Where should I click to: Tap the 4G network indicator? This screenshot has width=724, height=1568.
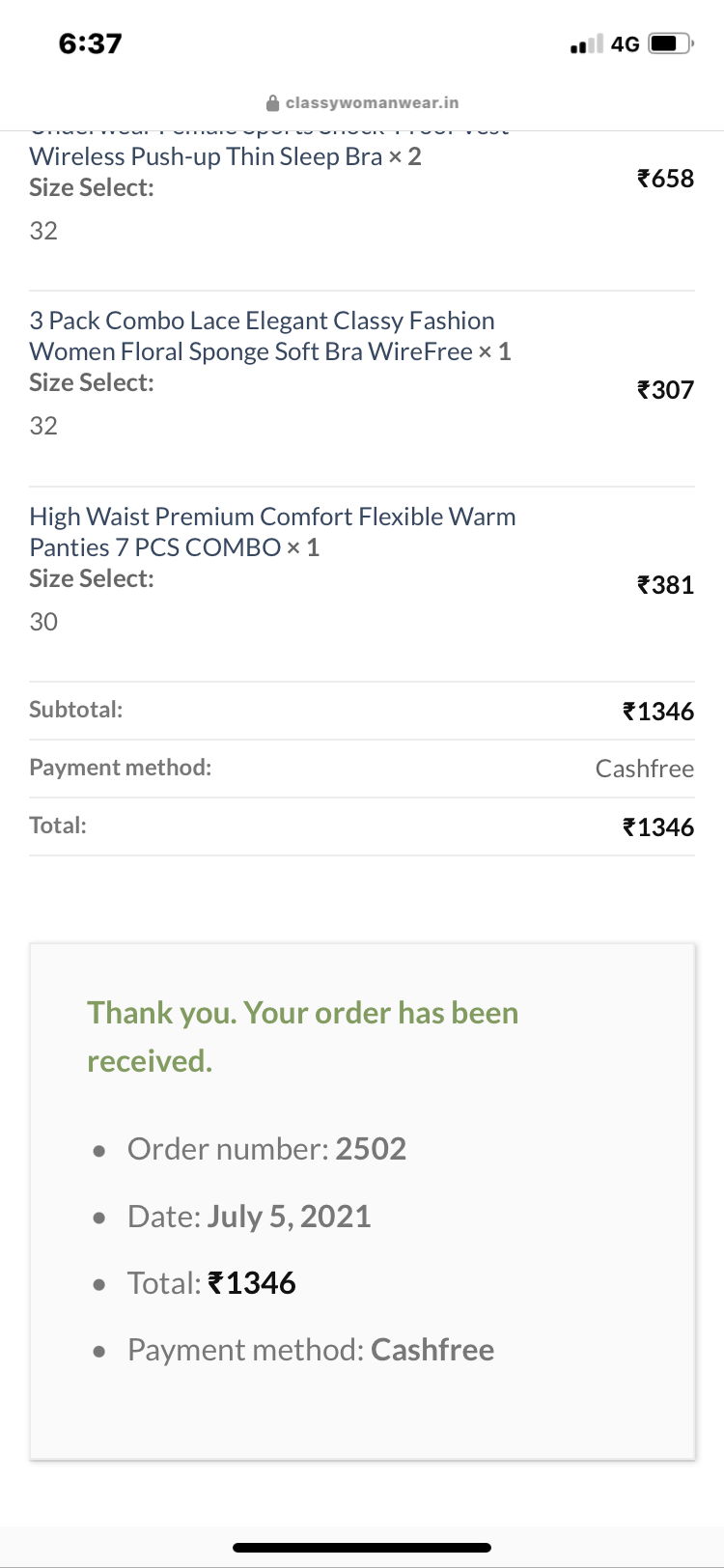tap(626, 44)
